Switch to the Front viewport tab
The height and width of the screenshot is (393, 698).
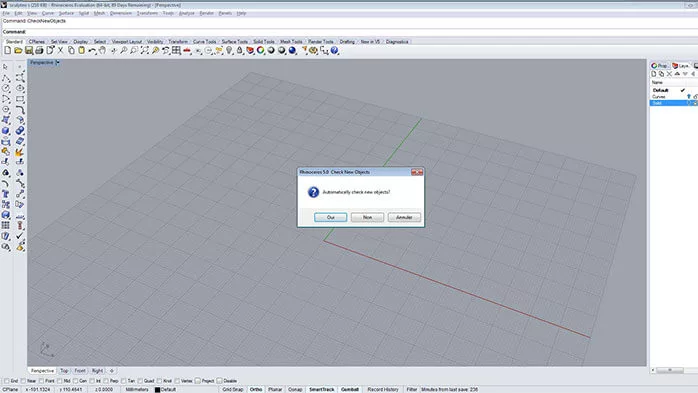pos(80,371)
